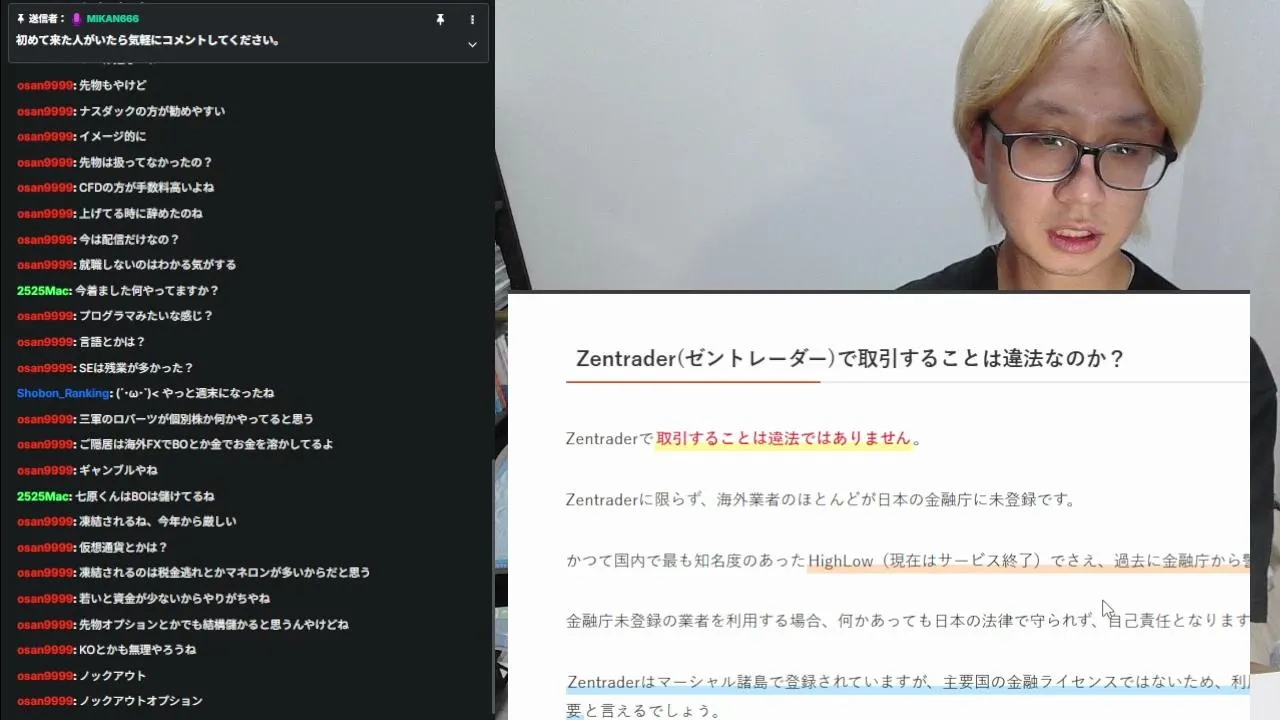1280x720 pixels.
Task: Click osan9999 username beside ノックアウトオプション
Action: pos(45,701)
